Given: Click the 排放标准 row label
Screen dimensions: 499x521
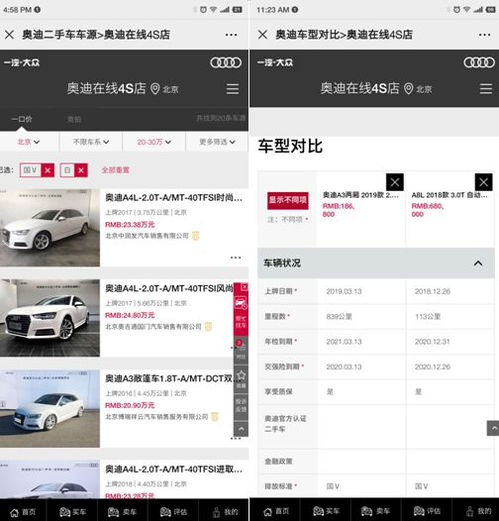Looking at the screenshot, I should pos(280,487).
